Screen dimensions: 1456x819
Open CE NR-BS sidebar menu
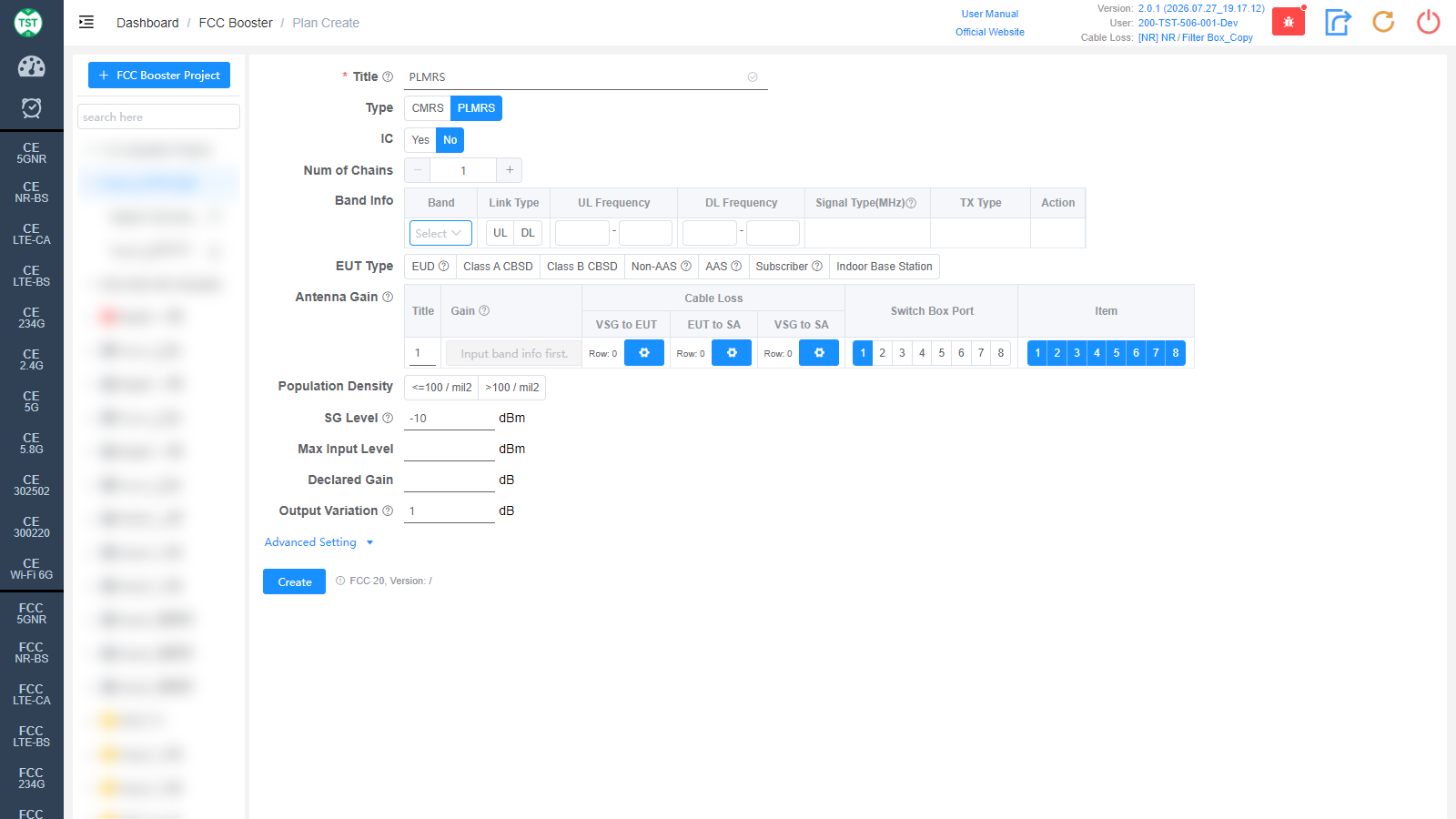click(x=31, y=192)
